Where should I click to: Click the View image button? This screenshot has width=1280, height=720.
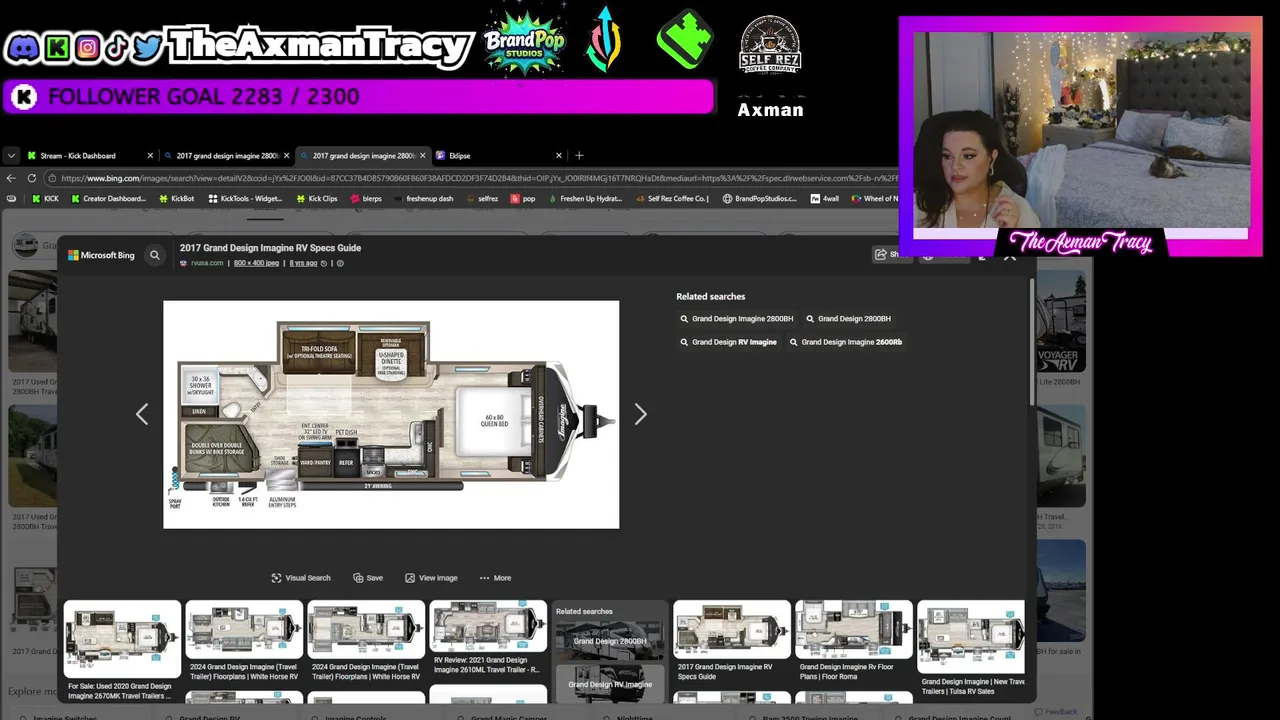(x=431, y=578)
